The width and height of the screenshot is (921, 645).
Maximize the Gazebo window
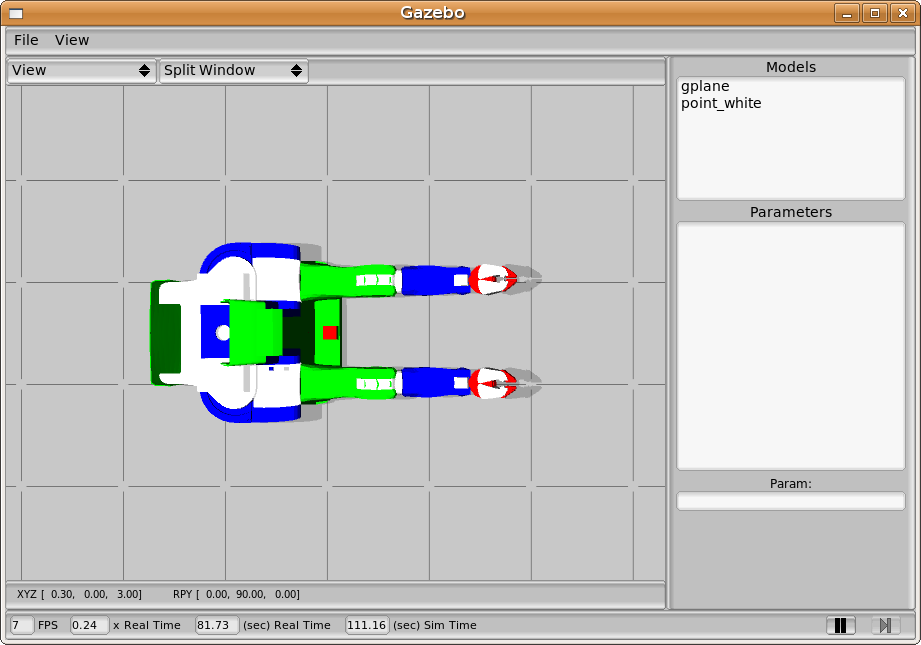click(874, 13)
